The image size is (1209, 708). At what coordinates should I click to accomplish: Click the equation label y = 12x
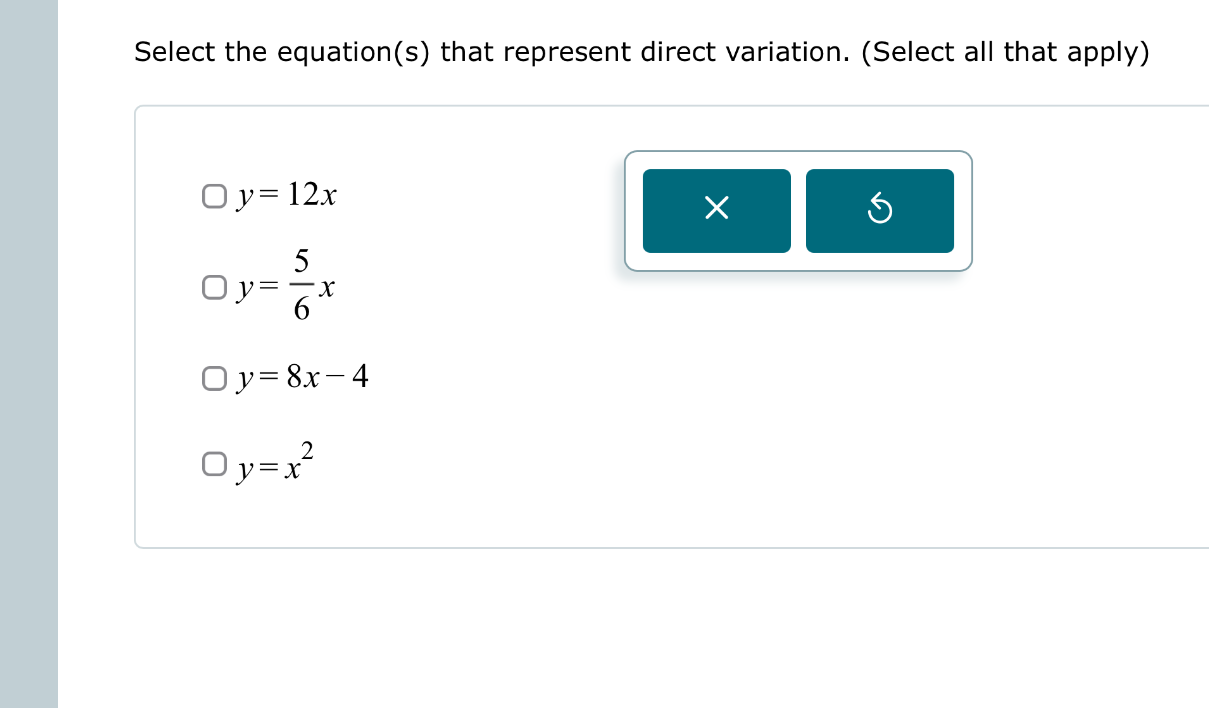(x=286, y=195)
